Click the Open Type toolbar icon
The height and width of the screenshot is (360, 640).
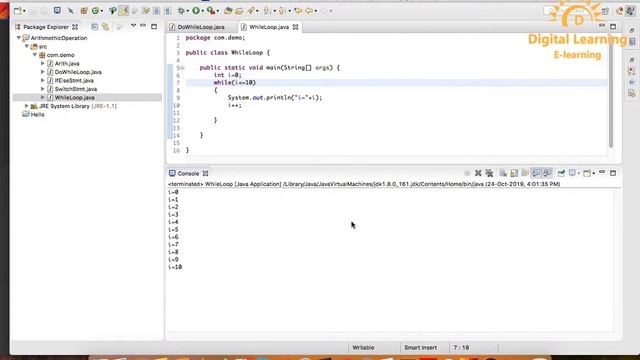(x=228, y=11)
